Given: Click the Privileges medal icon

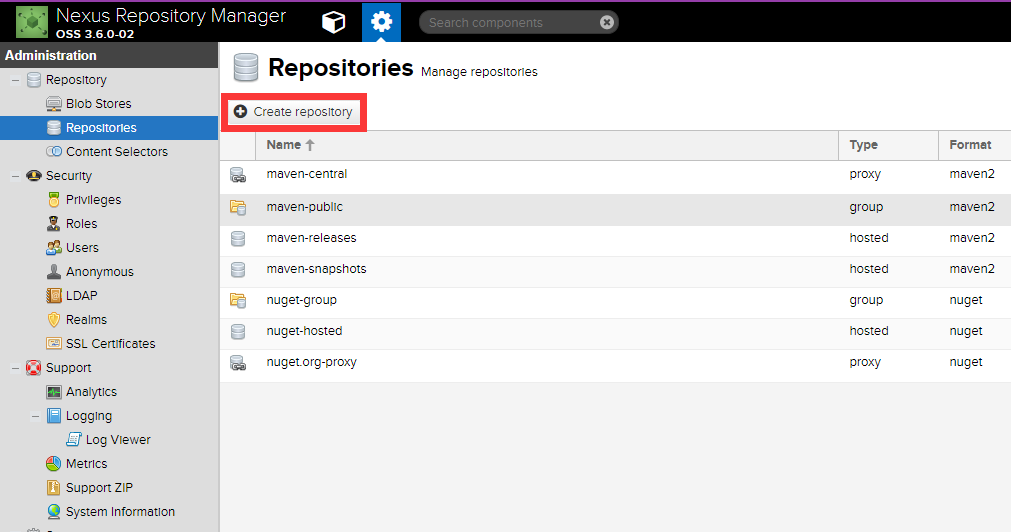Looking at the screenshot, I should (54, 200).
